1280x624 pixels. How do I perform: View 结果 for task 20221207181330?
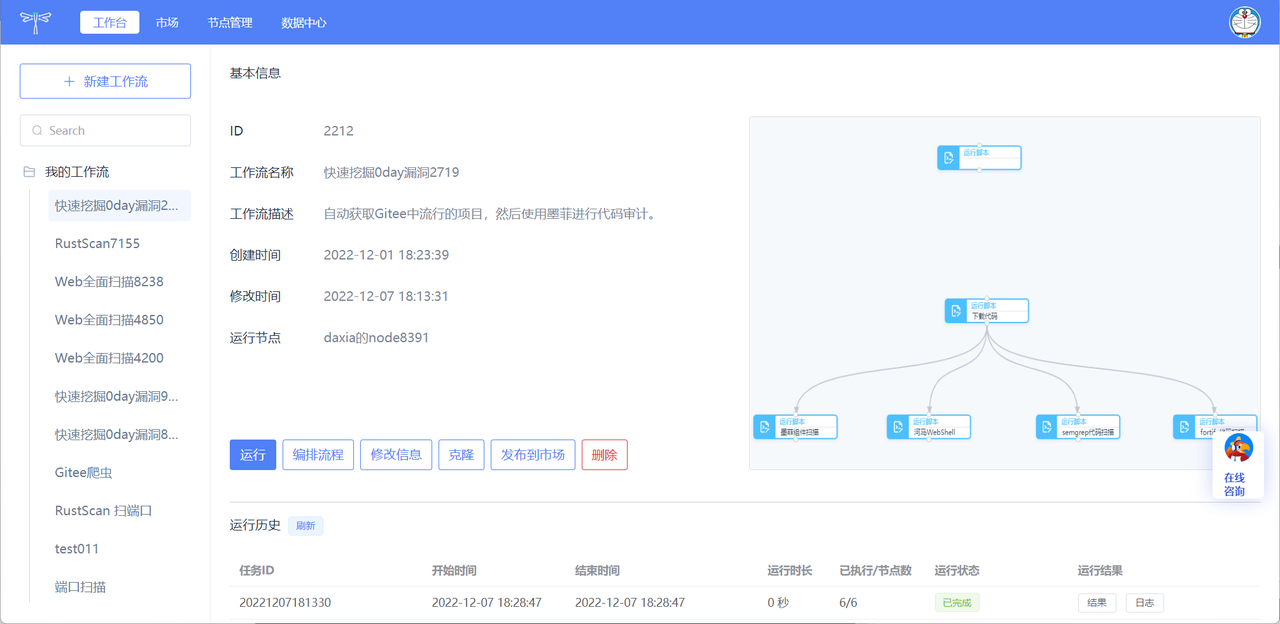point(1097,603)
